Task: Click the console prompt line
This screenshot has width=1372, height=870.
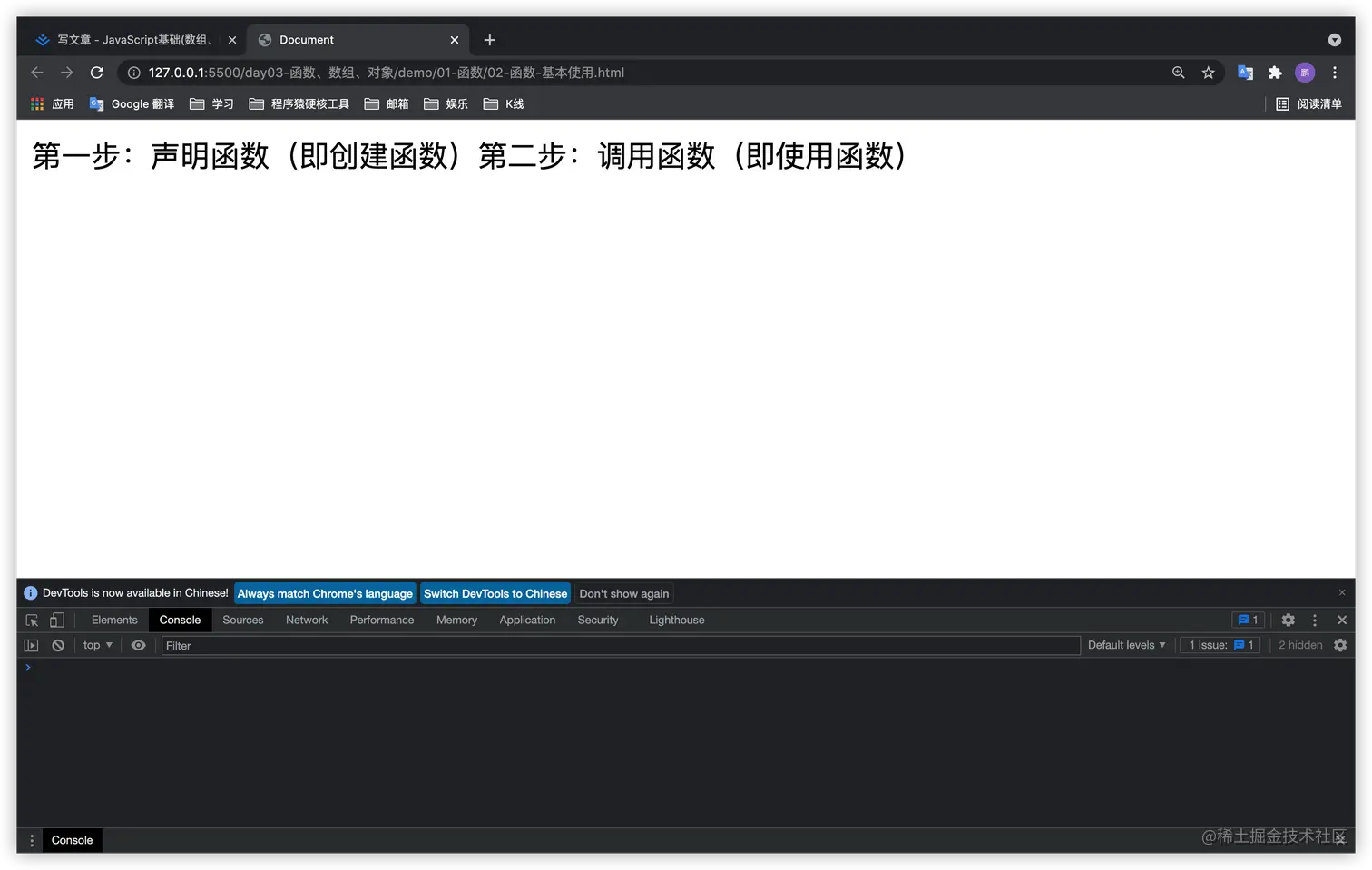Action: coord(686,668)
